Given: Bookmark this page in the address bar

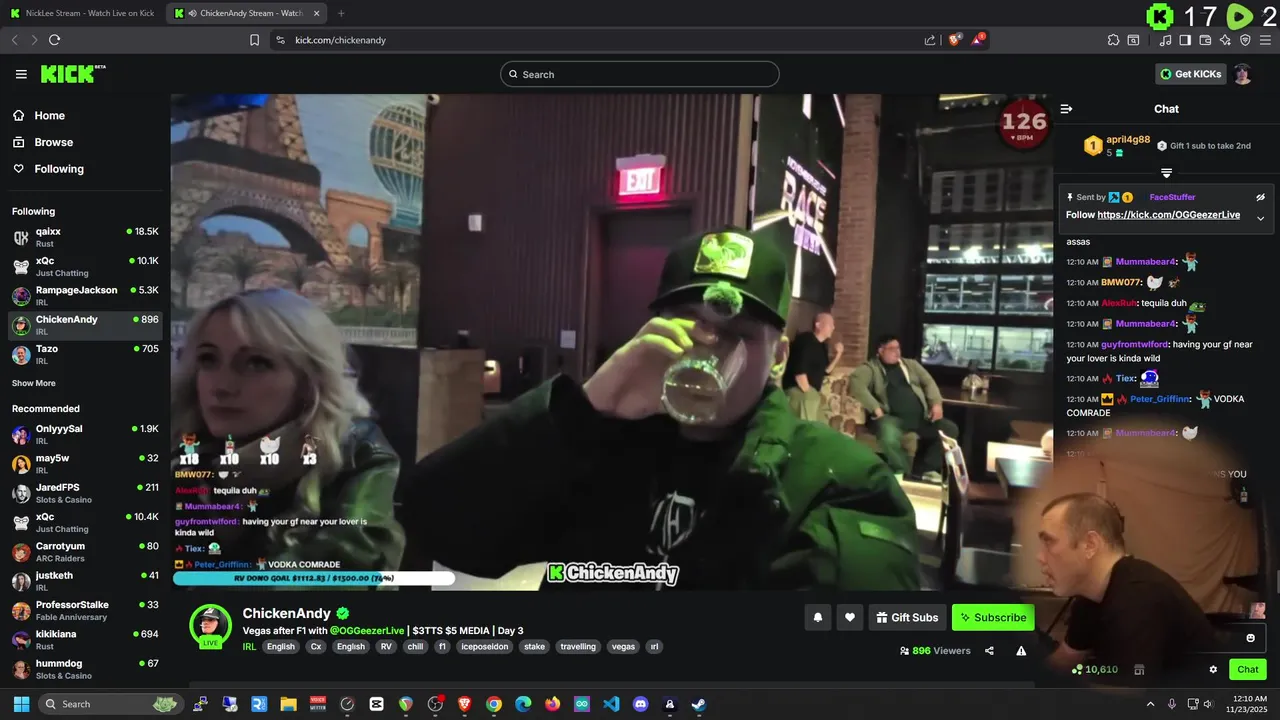Looking at the screenshot, I should [254, 40].
